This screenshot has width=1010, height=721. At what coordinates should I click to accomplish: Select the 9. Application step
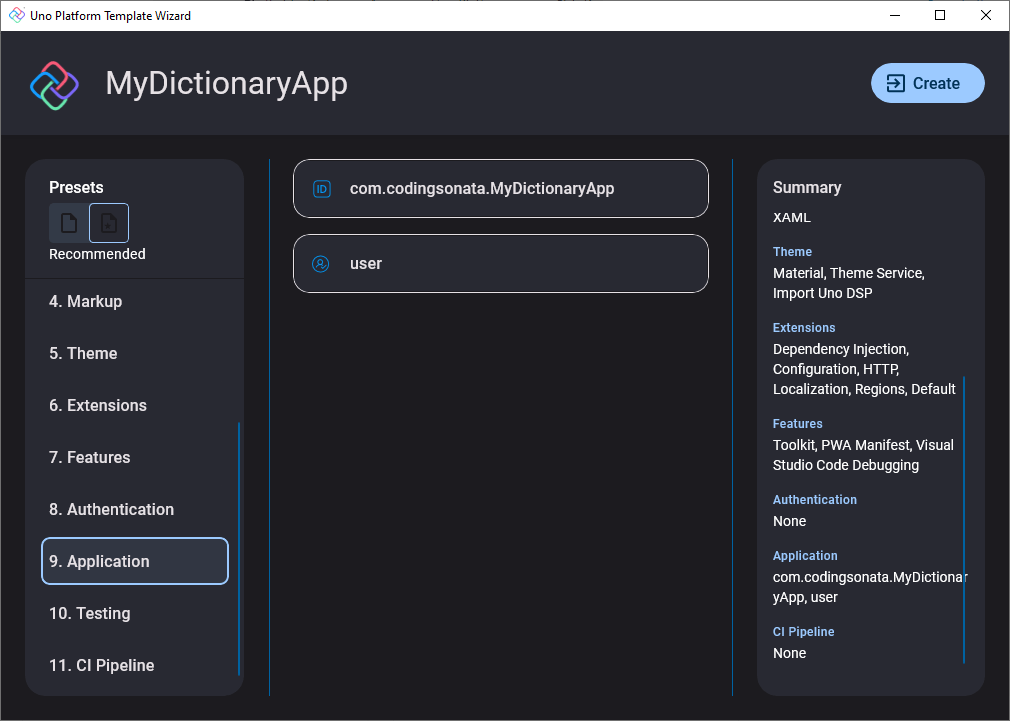point(135,561)
